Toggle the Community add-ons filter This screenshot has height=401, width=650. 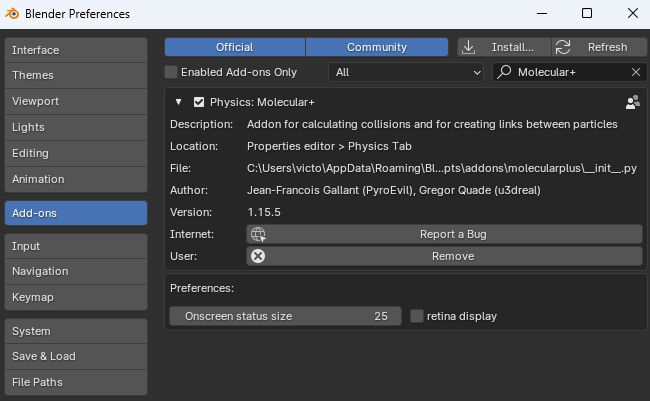[x=377, y=47]
